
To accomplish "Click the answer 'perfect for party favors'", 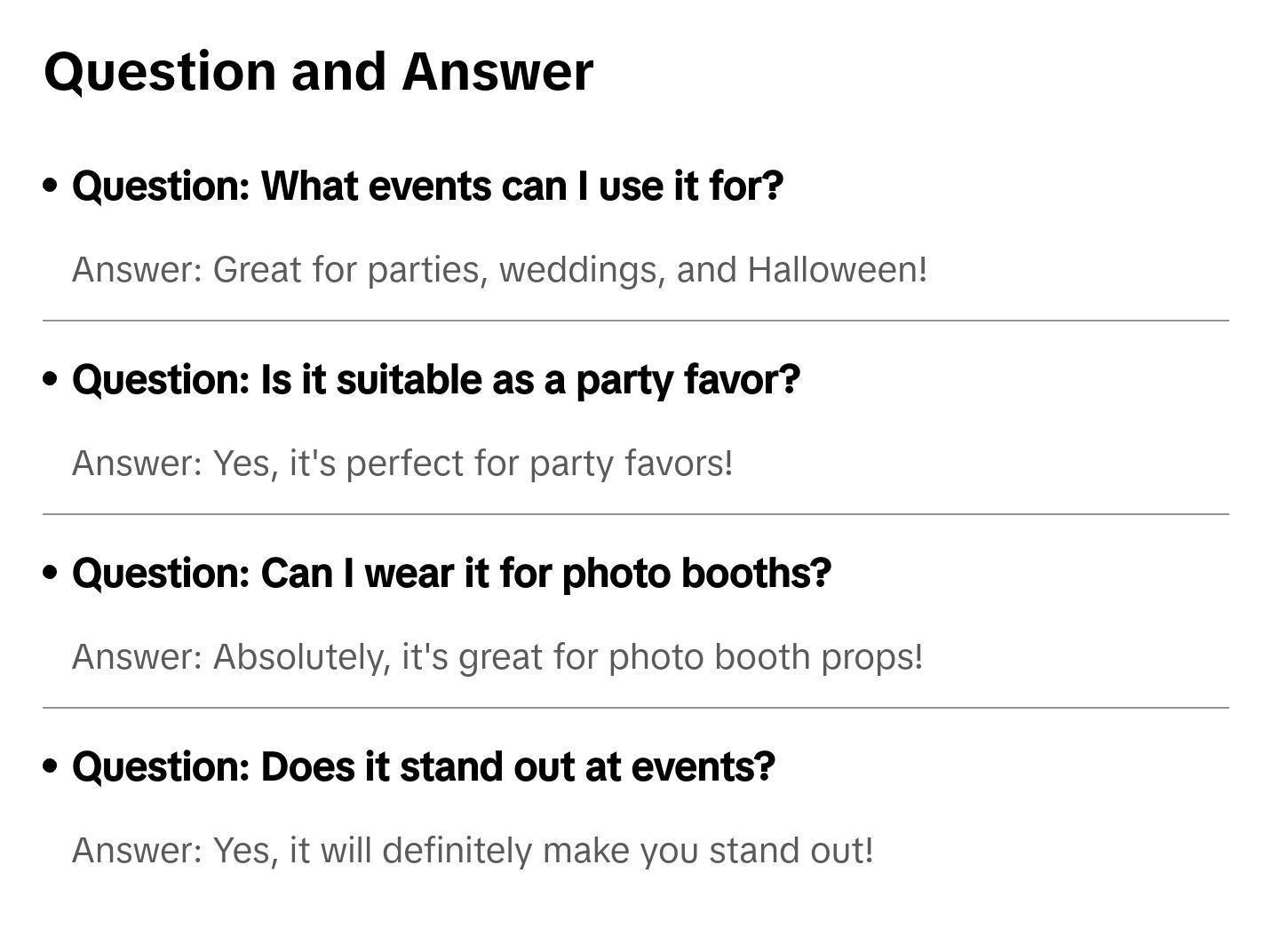I will tap(402, 464).
